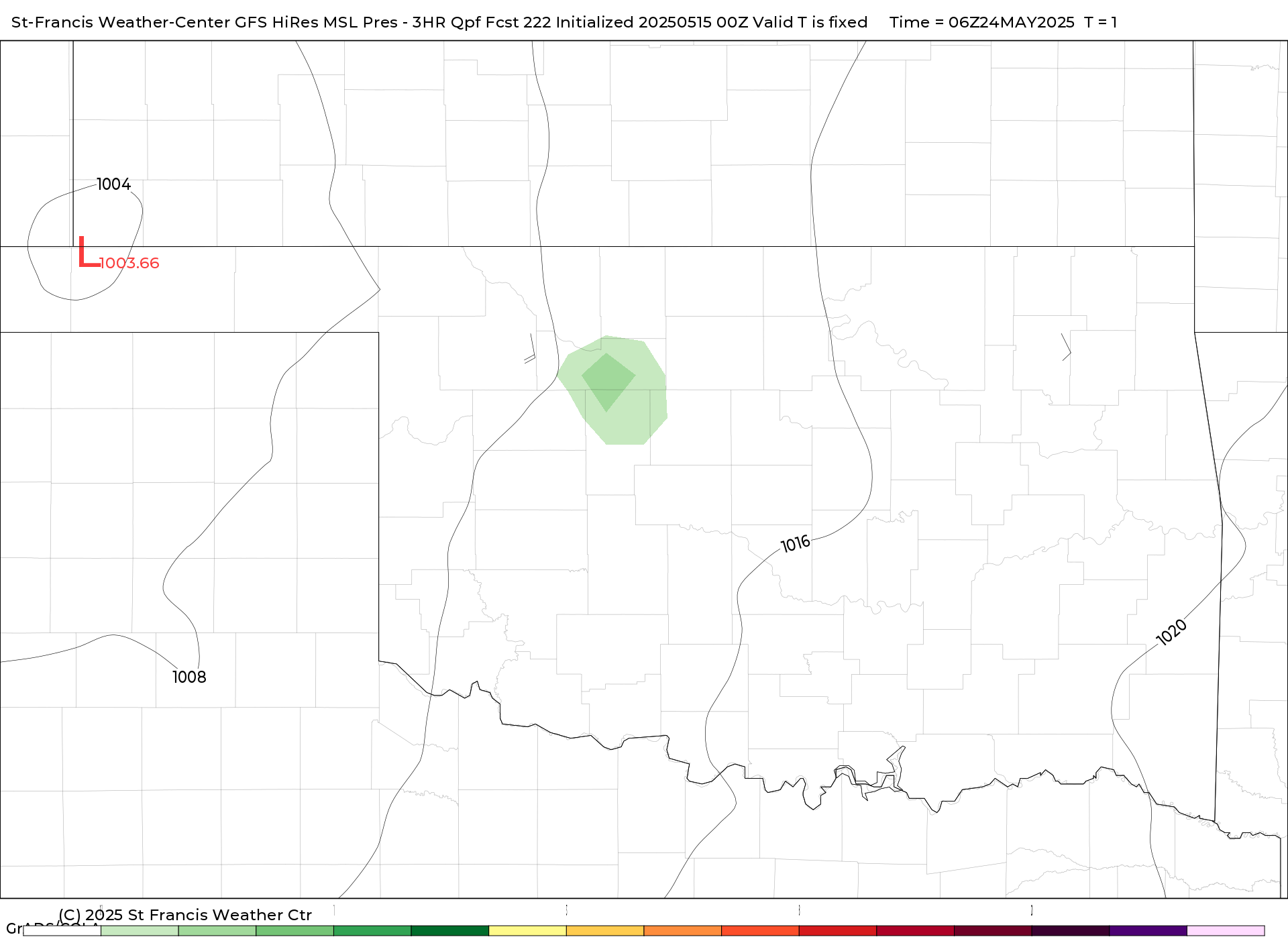Click the 'T = 1' header text
The height and width of the screenshot is (939, 1288).
point(1101,22)
